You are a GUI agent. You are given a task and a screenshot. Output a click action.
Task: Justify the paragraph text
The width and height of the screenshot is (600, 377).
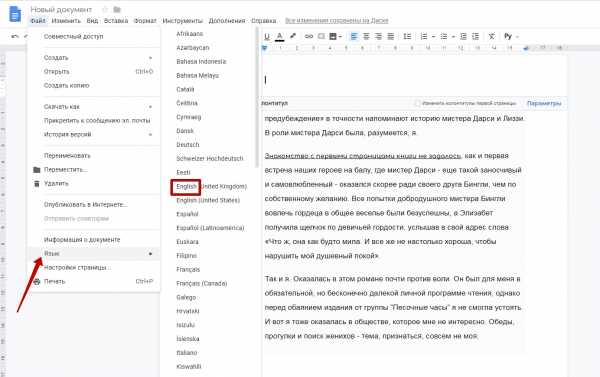point(391,36)
